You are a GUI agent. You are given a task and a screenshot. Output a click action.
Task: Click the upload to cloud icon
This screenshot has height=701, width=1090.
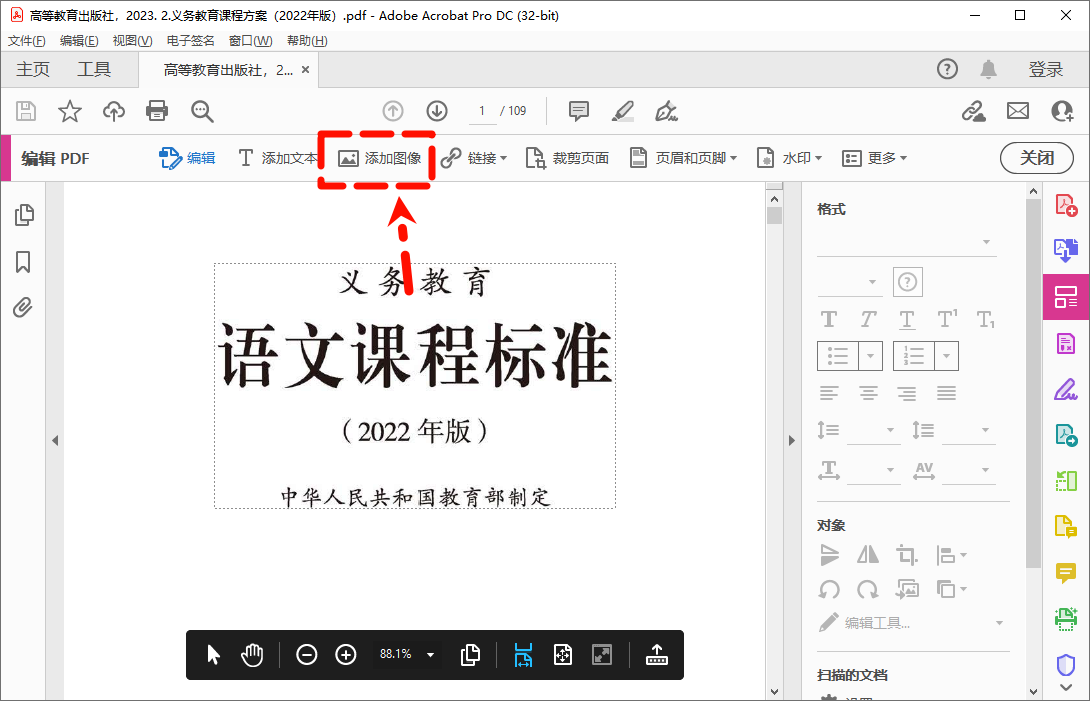pyautogui.click(x=113, y=111)
